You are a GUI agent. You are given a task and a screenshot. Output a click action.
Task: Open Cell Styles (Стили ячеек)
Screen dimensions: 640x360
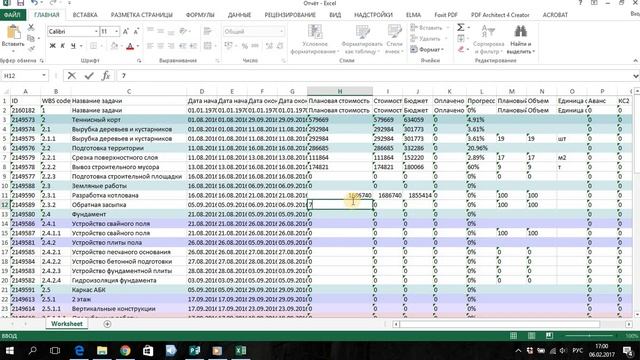tap(394, 40)
